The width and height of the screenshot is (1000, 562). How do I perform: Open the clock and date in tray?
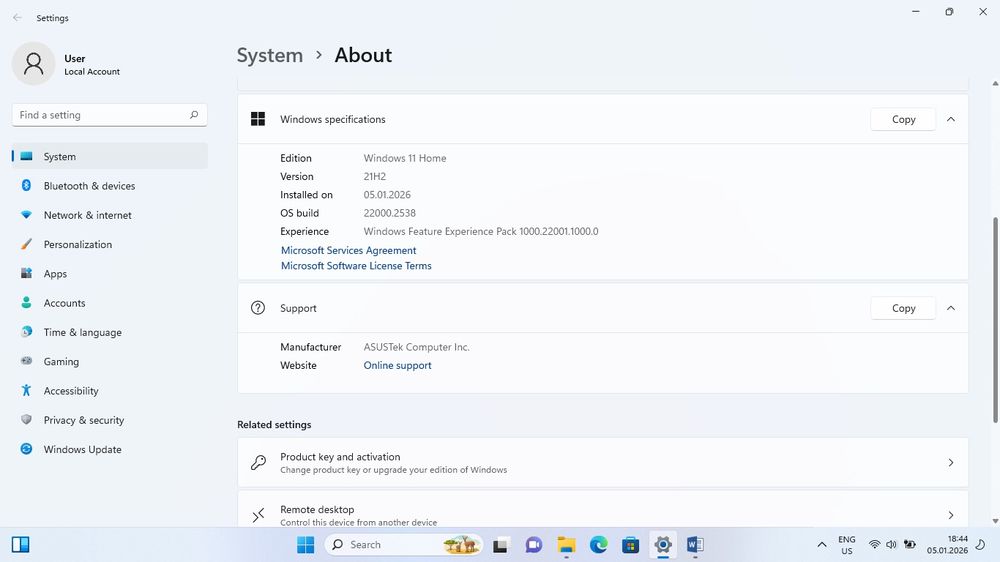pos(948,545)
